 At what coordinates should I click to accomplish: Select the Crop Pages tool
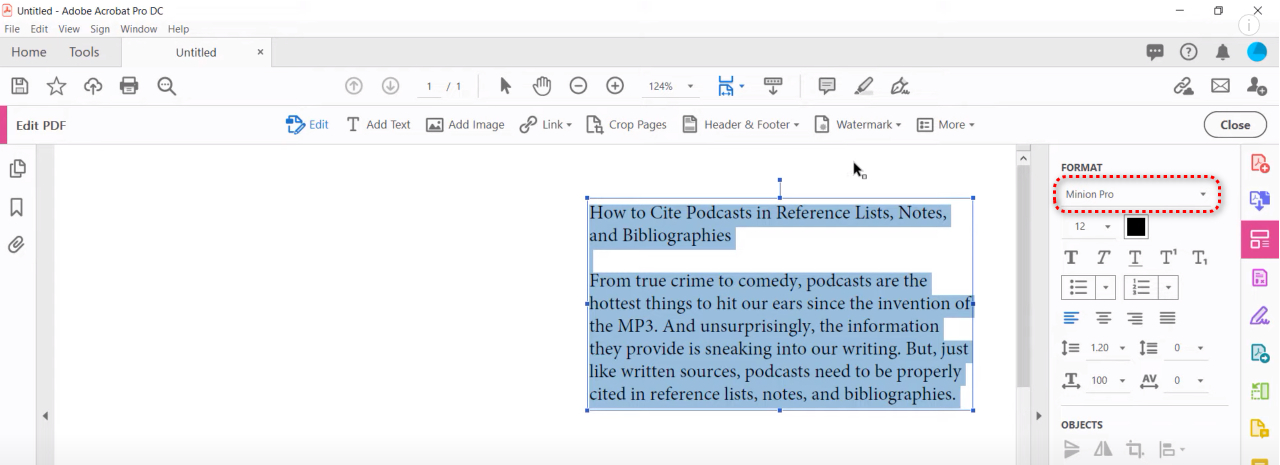[x=626, y=125]
